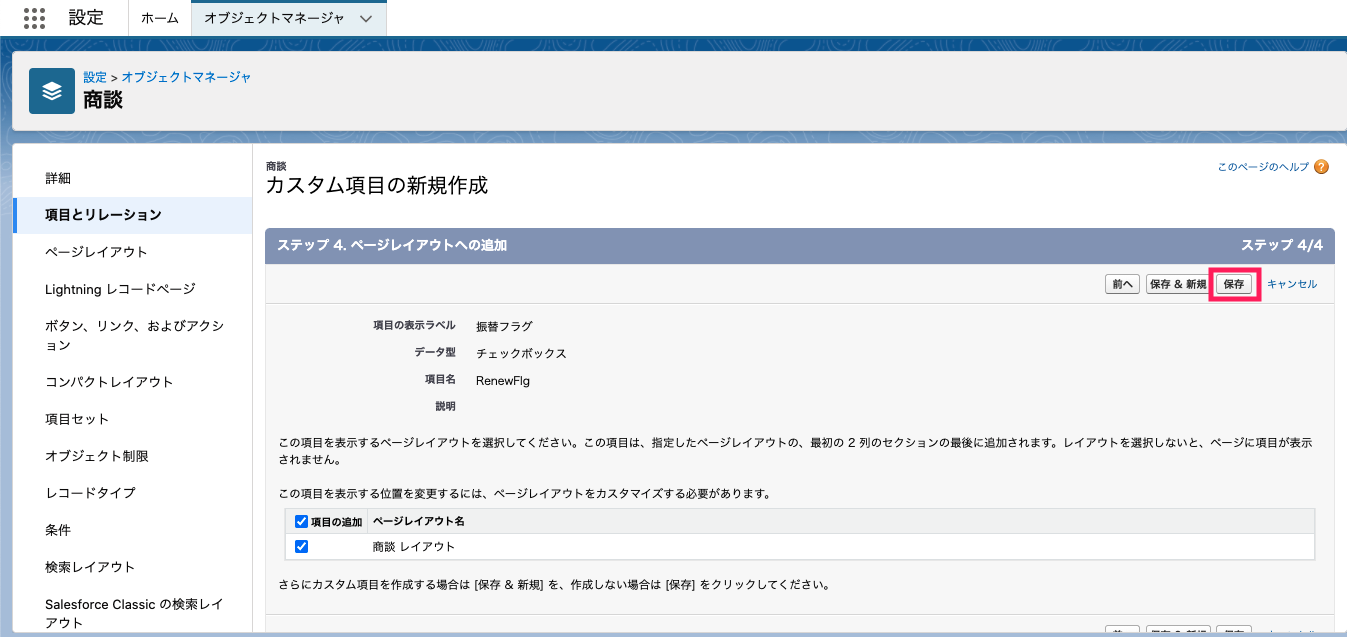Click the ステップ 4. ページレイアウトへの追加 header
This screenshot has height=637, width=1347.
[392, 245]
